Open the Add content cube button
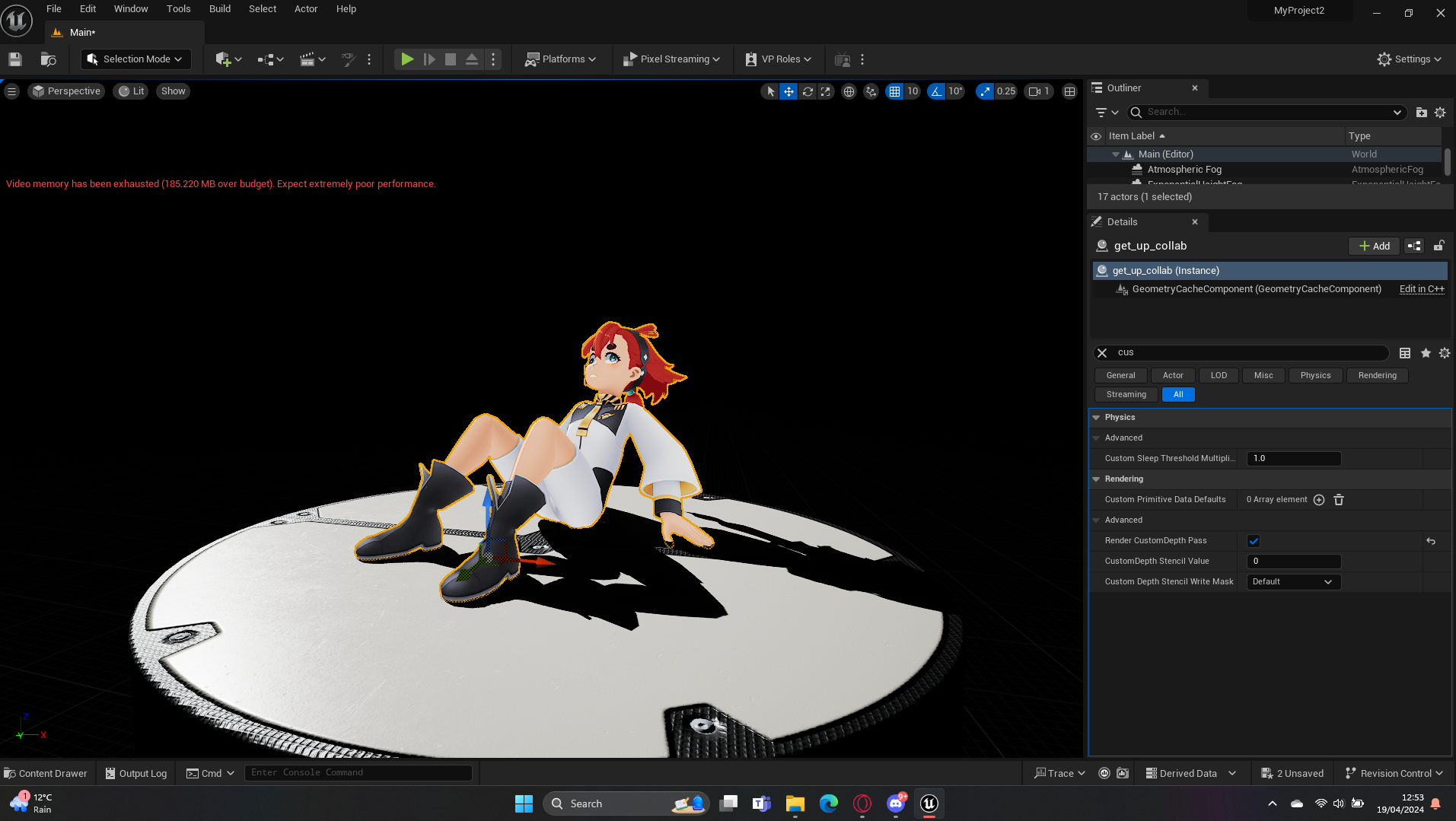The width and height of the screenshot is (1456, 821). [x=228, y=59]
